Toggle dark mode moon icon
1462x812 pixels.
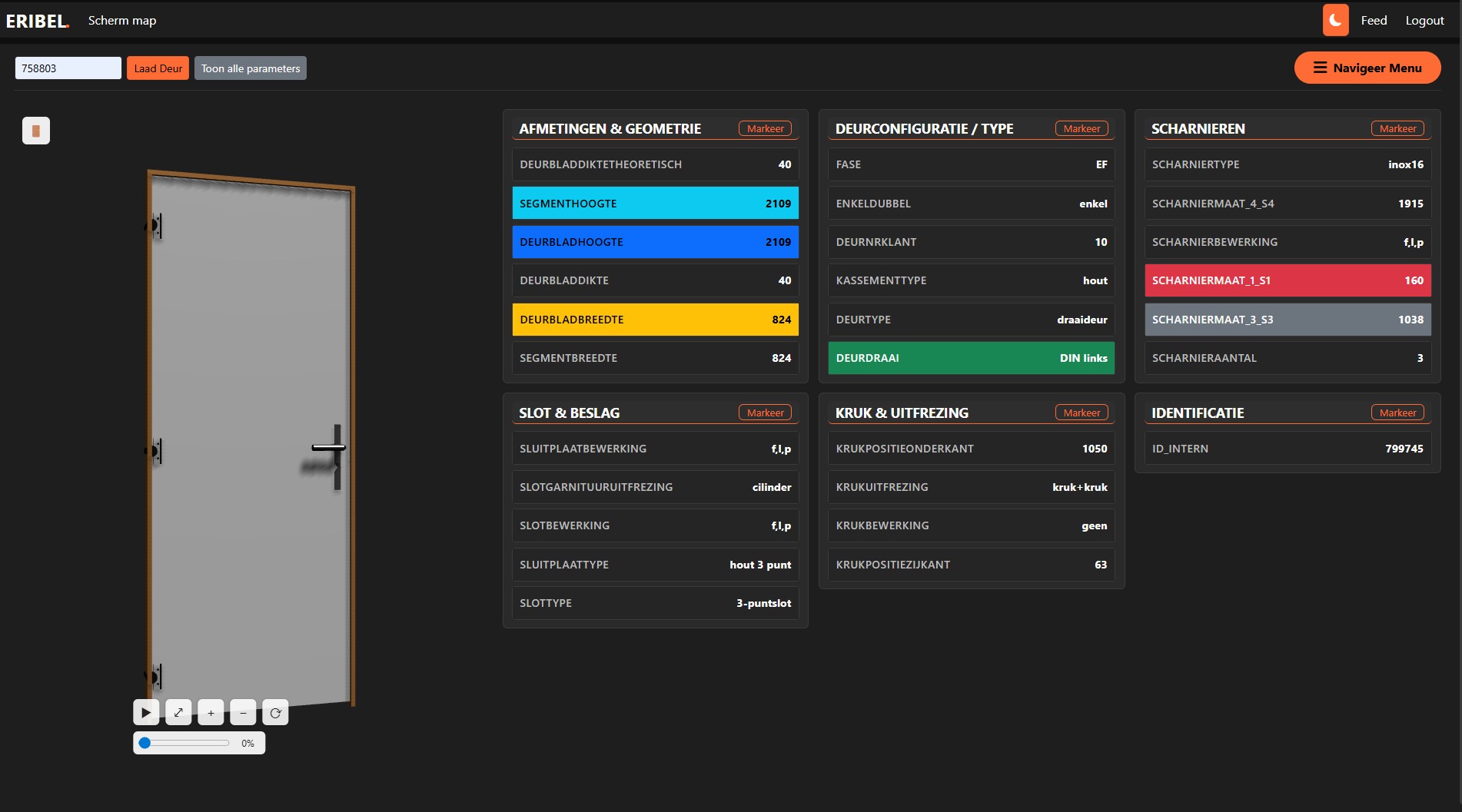[1335, 21]
